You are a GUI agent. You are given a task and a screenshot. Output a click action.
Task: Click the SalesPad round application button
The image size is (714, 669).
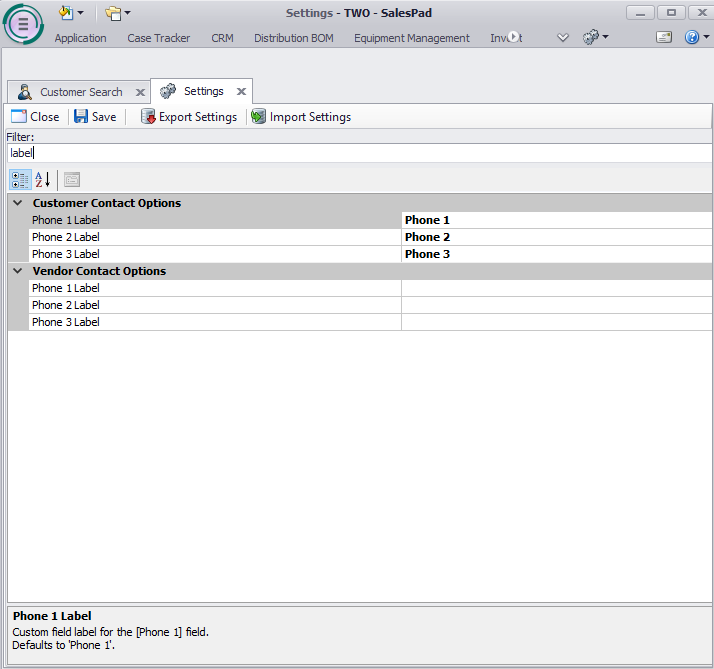[x=23, y=24]
